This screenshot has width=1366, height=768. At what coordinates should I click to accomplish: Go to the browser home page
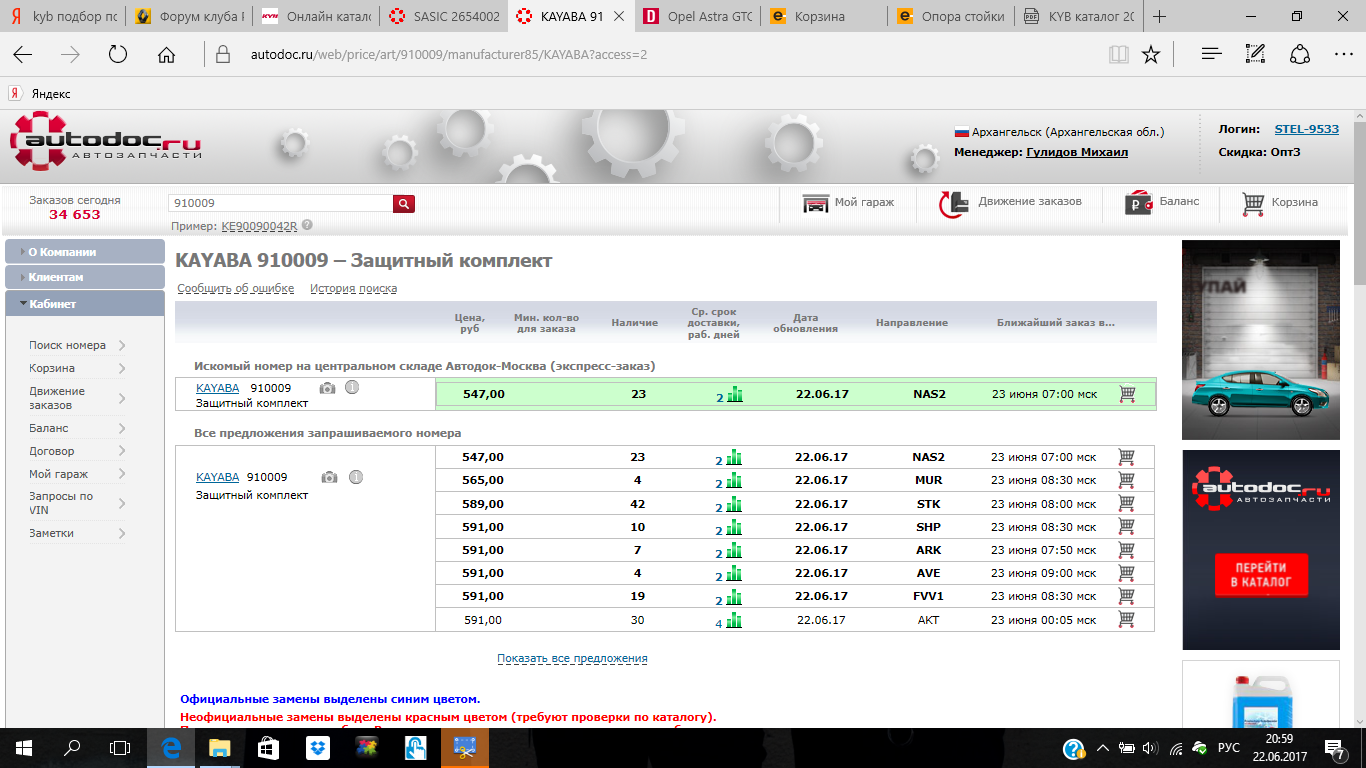click(166, 54)
